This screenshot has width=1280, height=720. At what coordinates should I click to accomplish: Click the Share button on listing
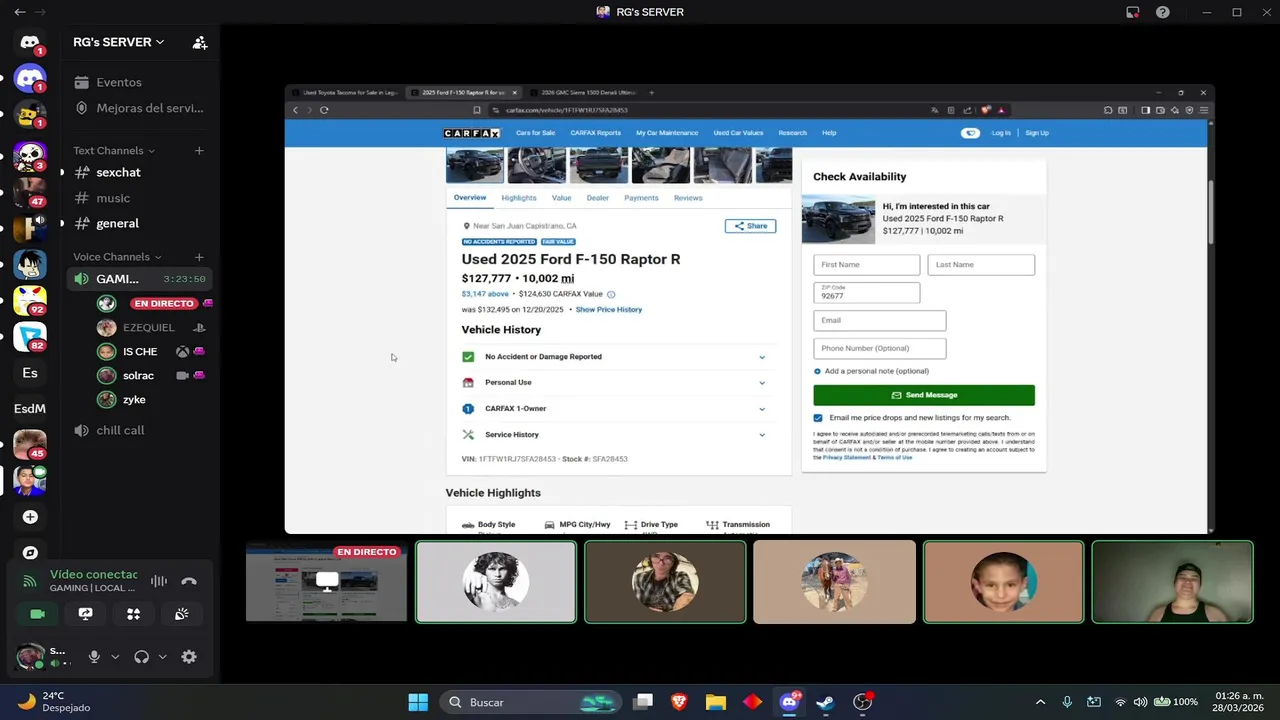[750, 226]
